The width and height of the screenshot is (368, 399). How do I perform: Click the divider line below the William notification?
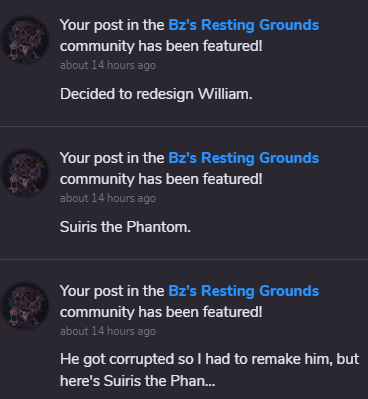(184, 126)
